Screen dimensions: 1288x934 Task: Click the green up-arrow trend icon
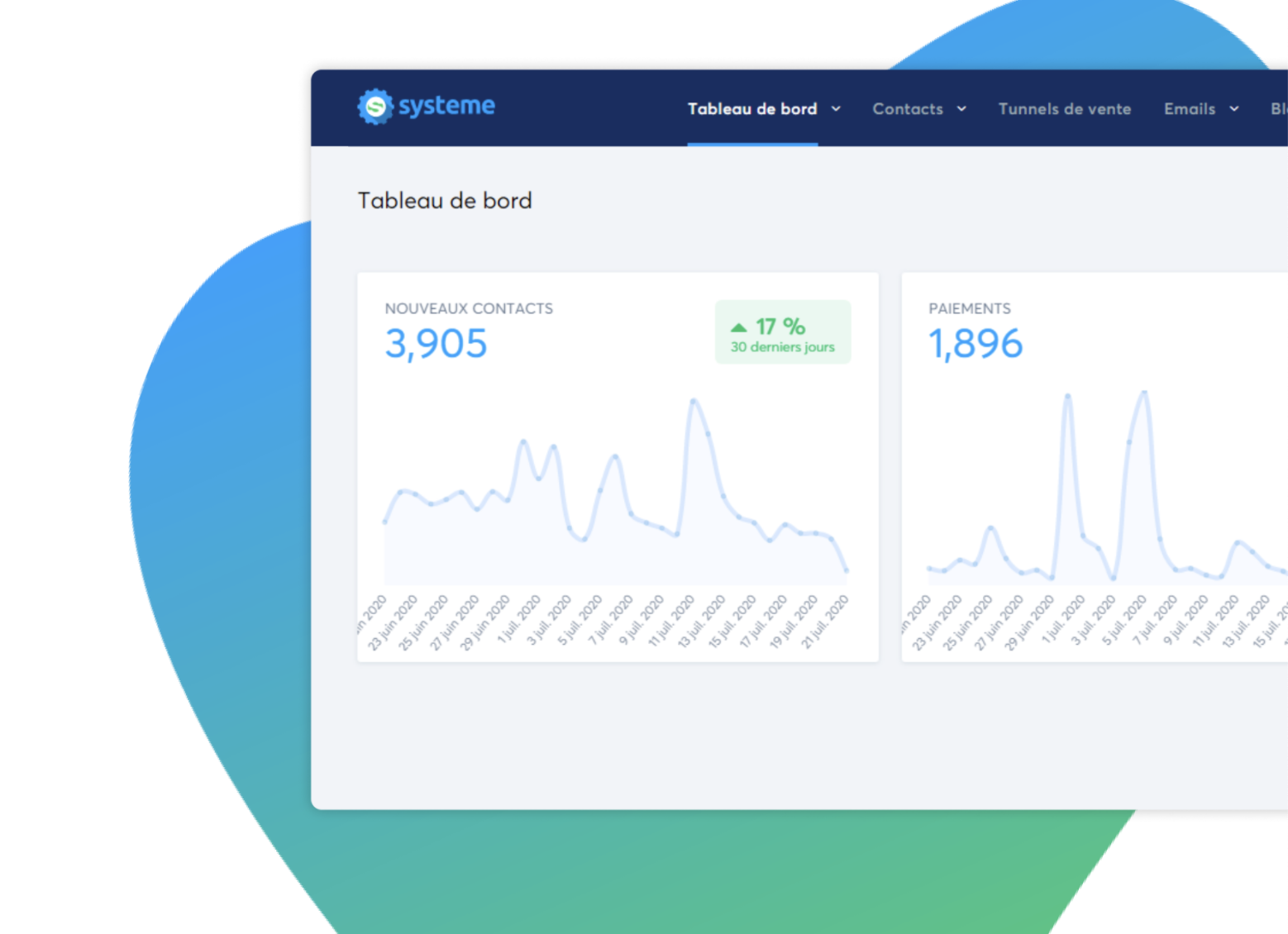[x=739, y=327]
